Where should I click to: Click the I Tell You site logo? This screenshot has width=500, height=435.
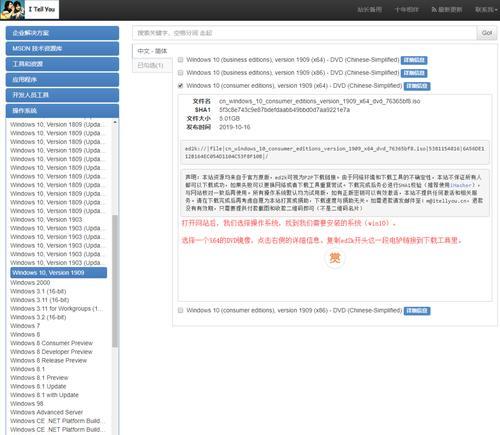tap(29, 9)
